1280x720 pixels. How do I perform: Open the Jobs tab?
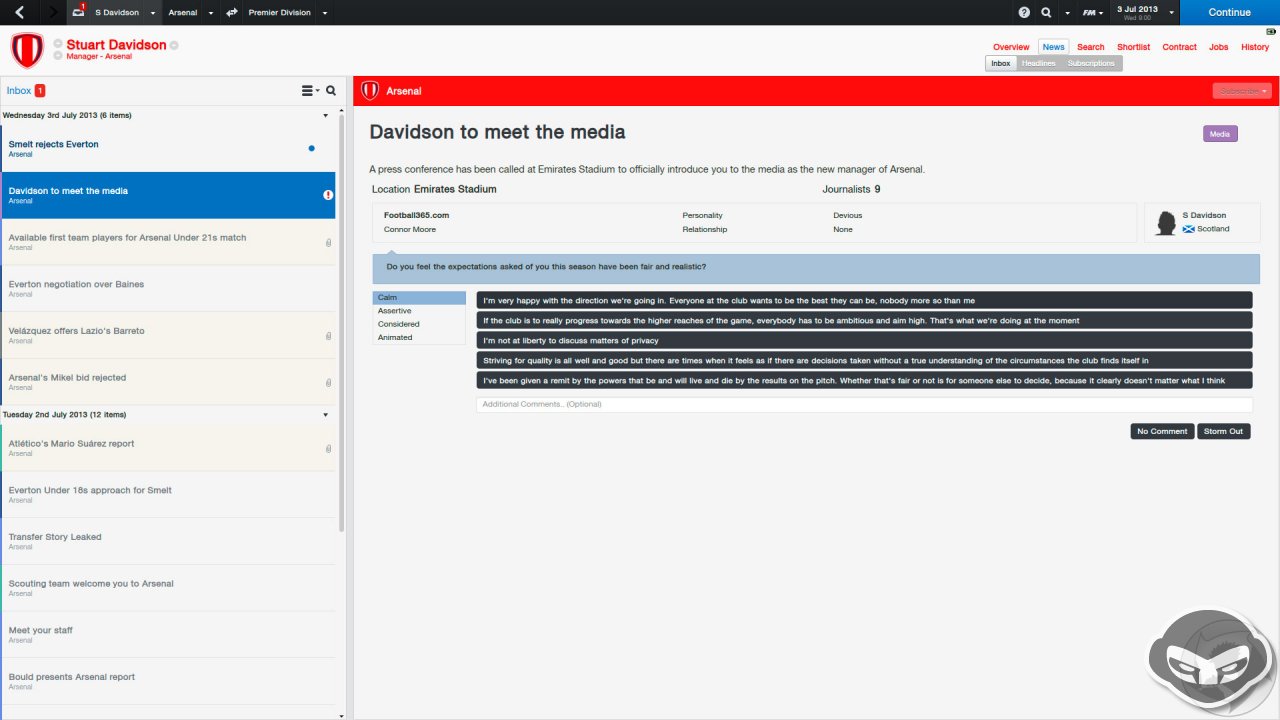coord(1219,47)
